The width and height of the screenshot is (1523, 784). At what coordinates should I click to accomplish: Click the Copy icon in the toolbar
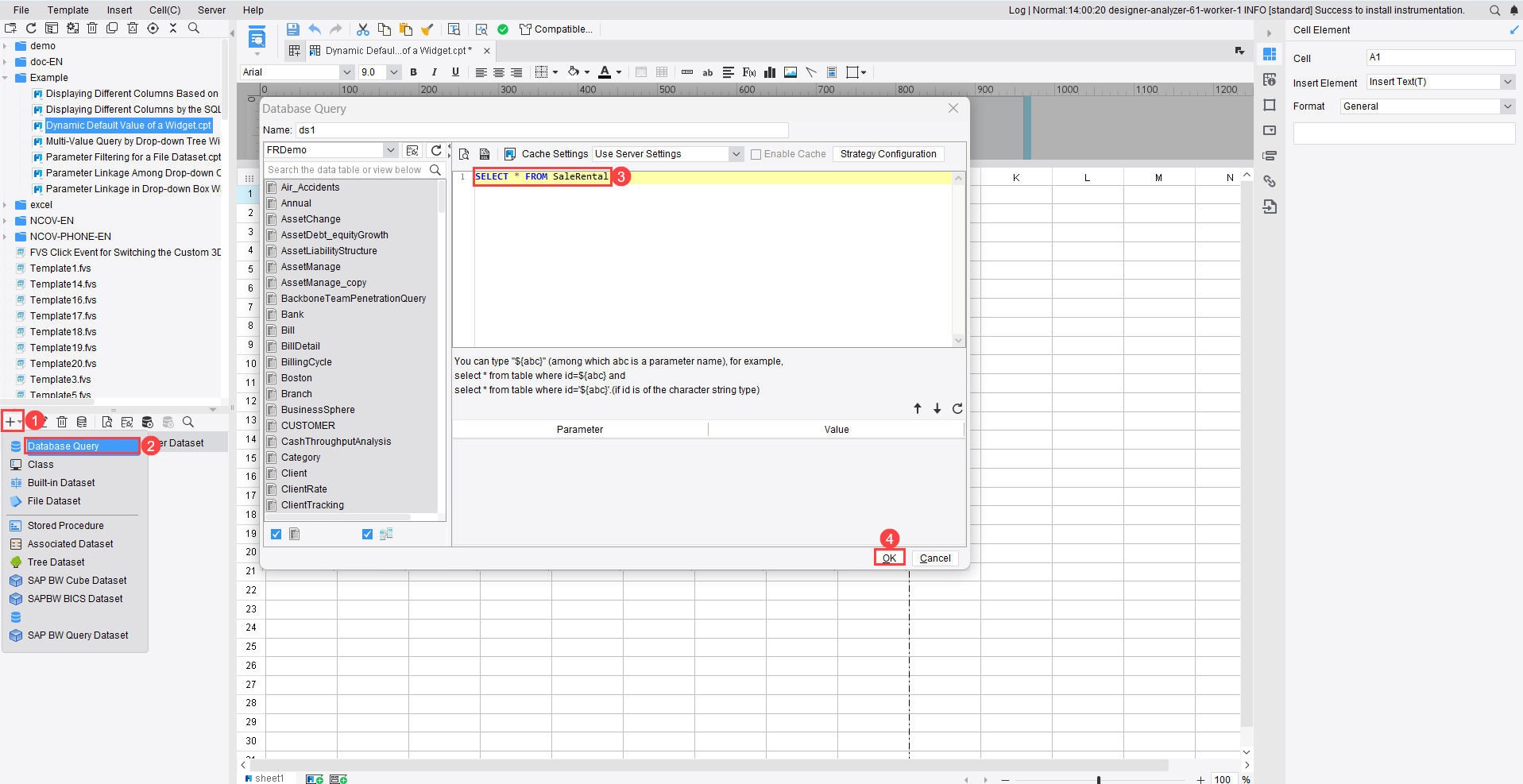click(385, 29)
